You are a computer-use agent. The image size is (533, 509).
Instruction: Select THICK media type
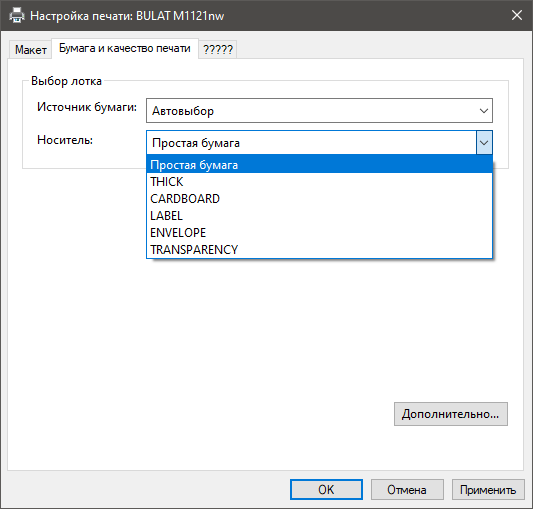(319, 182)
